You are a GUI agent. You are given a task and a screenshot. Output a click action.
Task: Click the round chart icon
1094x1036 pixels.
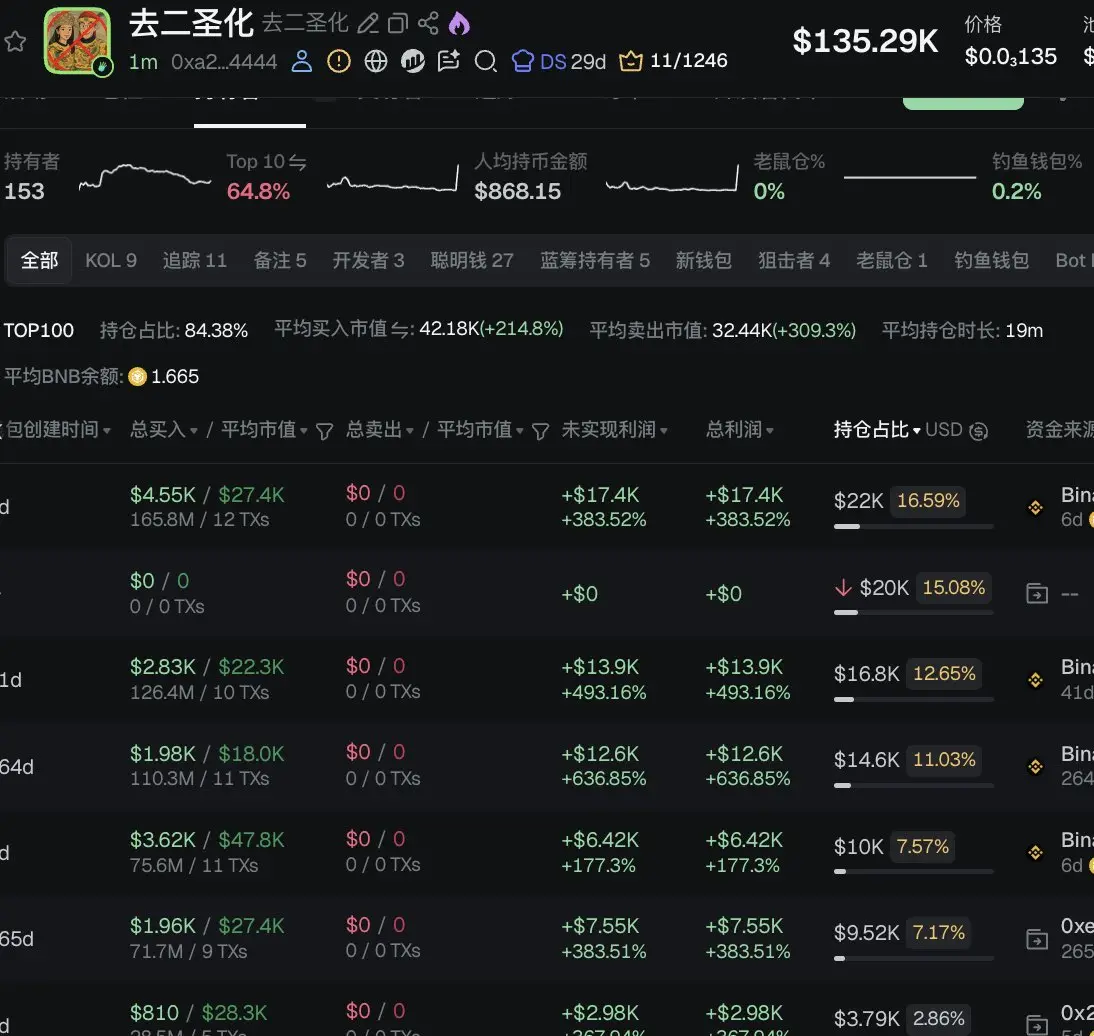point(413,61)
